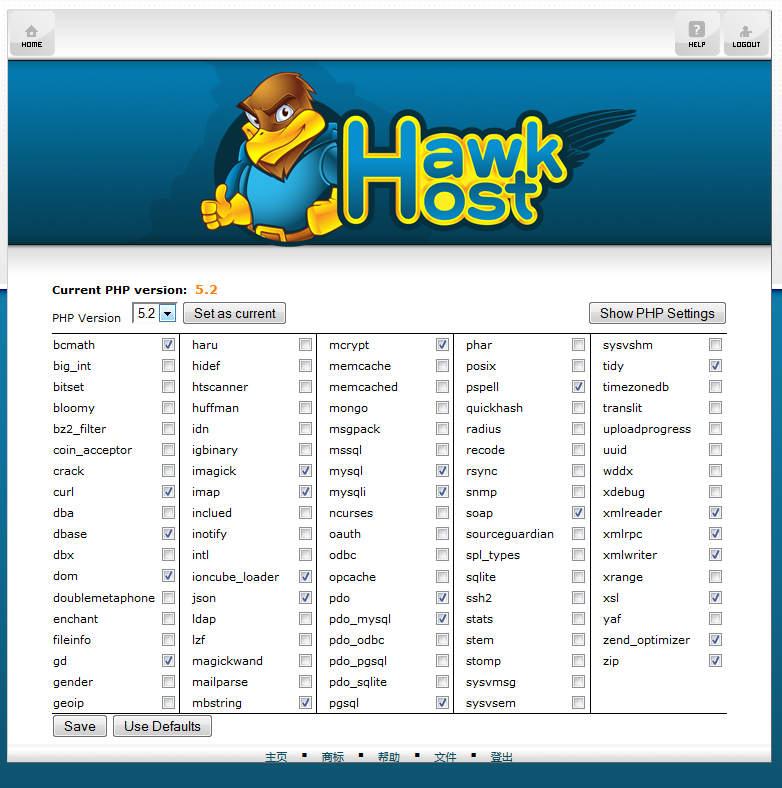Disable xmlreader extension
This screenshot has height=788, width=782.
[x=716, y=513]
